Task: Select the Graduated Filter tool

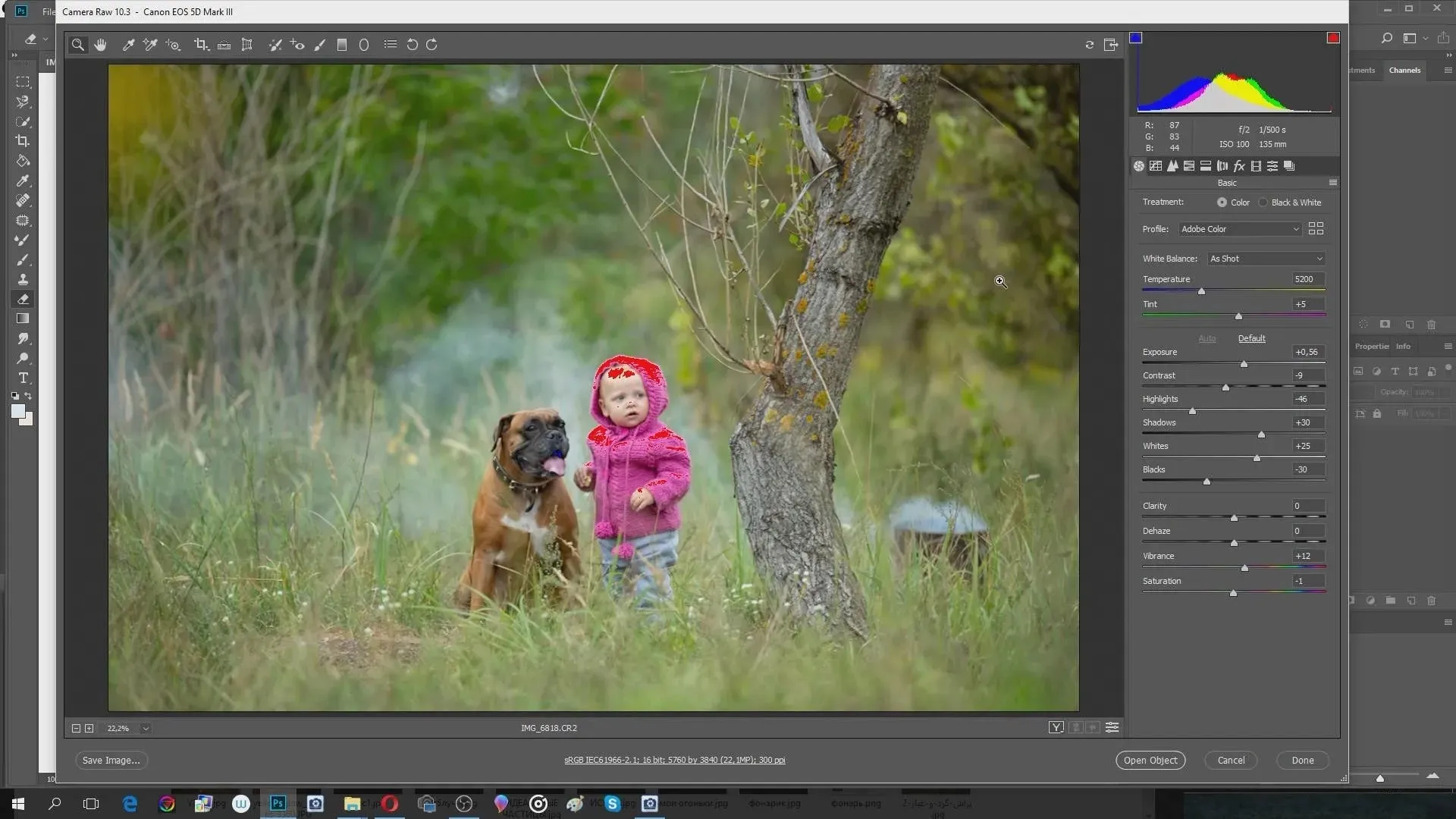Action: [x=342, y=45]
